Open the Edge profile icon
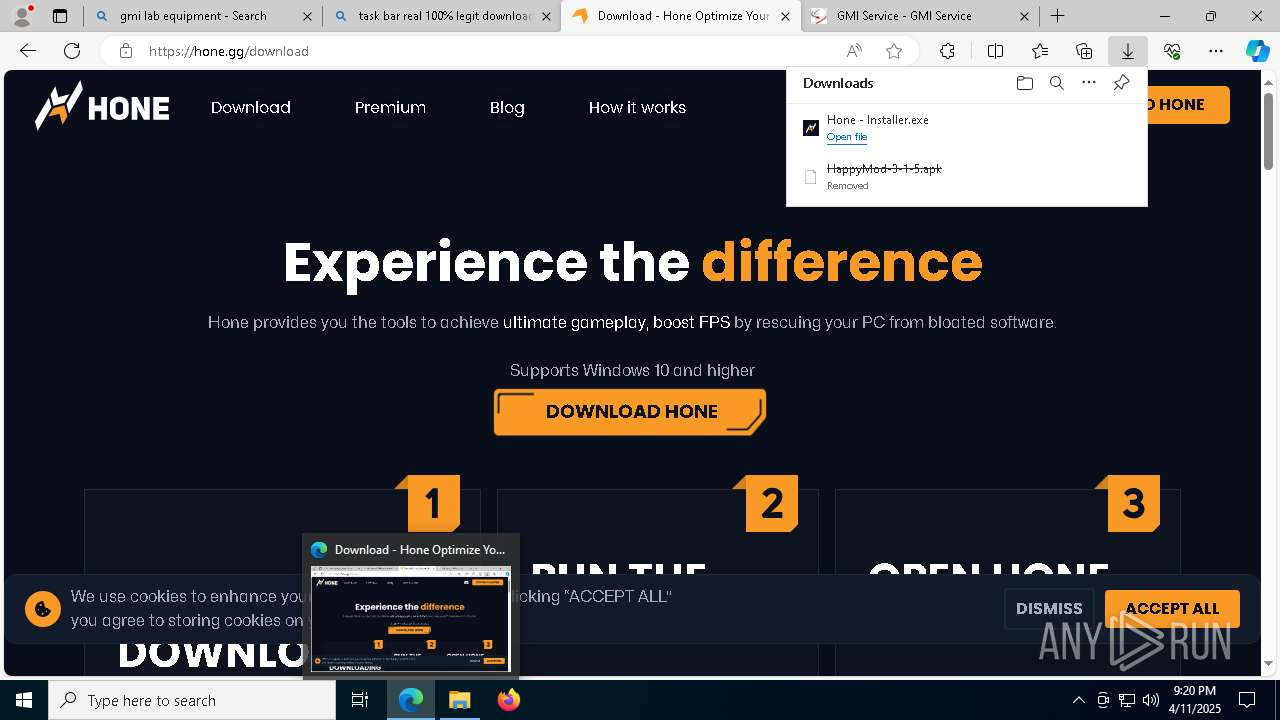 tap(21, 16)
